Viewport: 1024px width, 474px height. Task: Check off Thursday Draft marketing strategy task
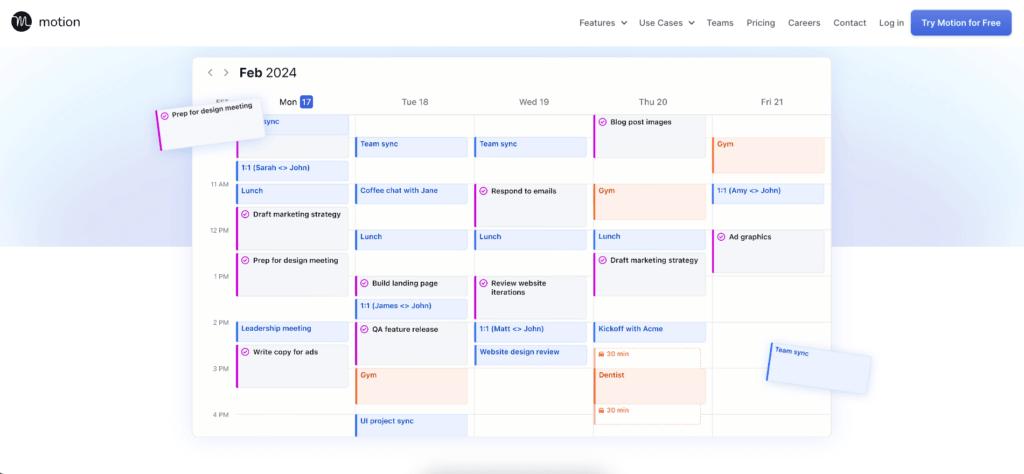point(603,261)
